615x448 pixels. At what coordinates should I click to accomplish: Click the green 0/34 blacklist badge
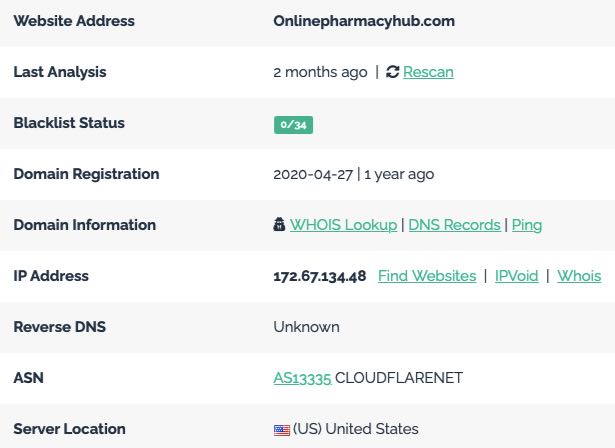tap(293, 125)
